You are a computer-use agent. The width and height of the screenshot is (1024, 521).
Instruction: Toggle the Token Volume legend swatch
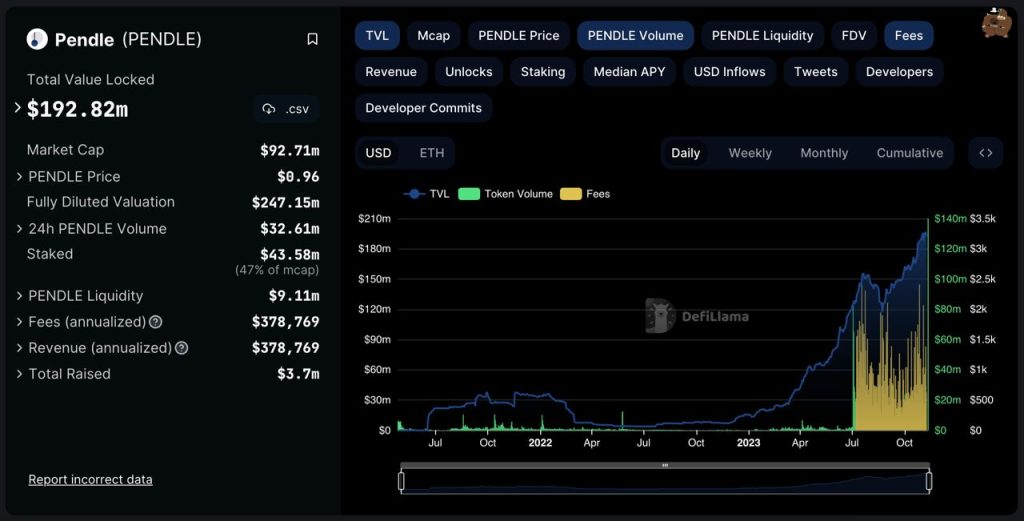[469, 194]
